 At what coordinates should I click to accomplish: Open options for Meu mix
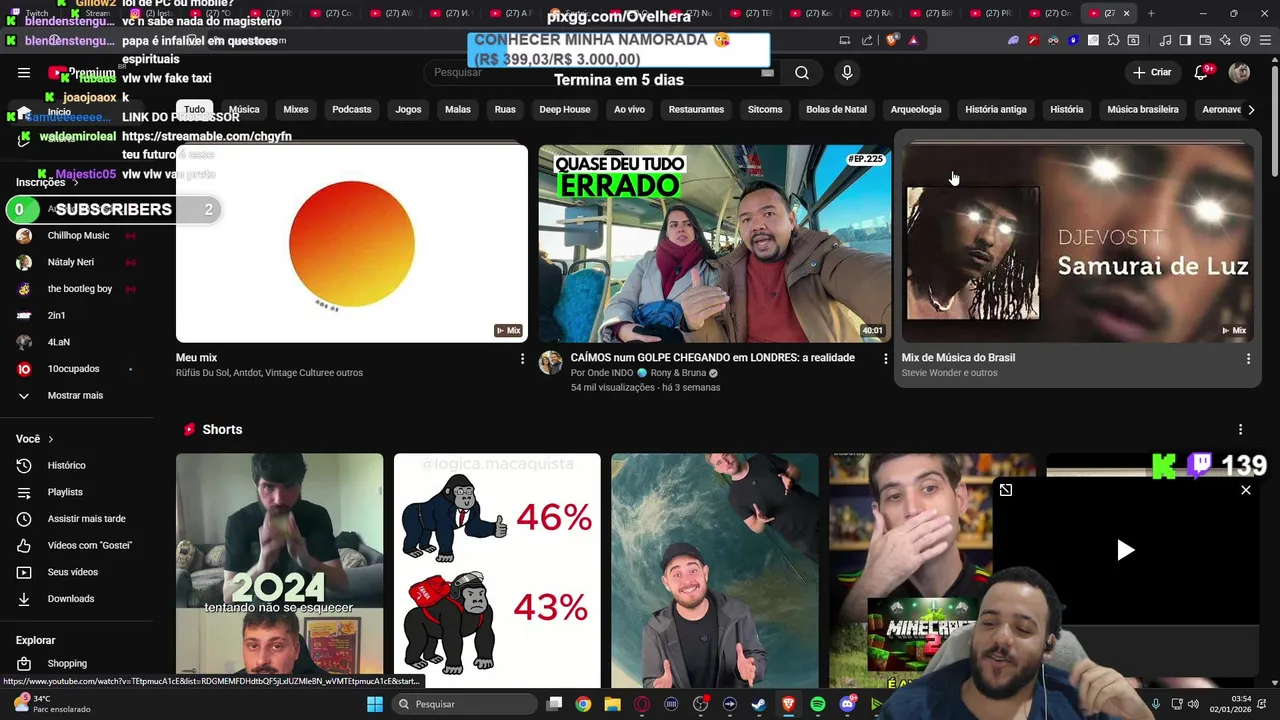(522, 358)
